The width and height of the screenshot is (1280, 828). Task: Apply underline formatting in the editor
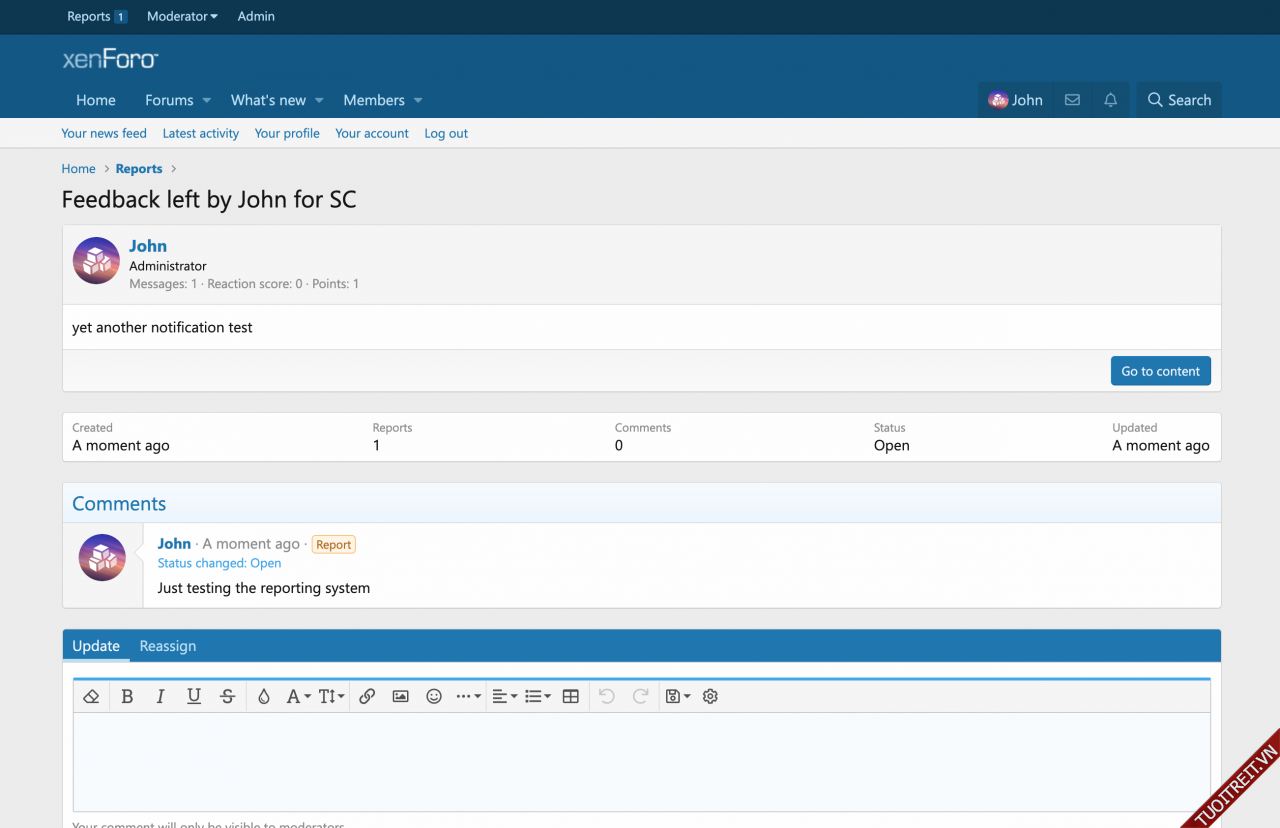tap(194, 696)
